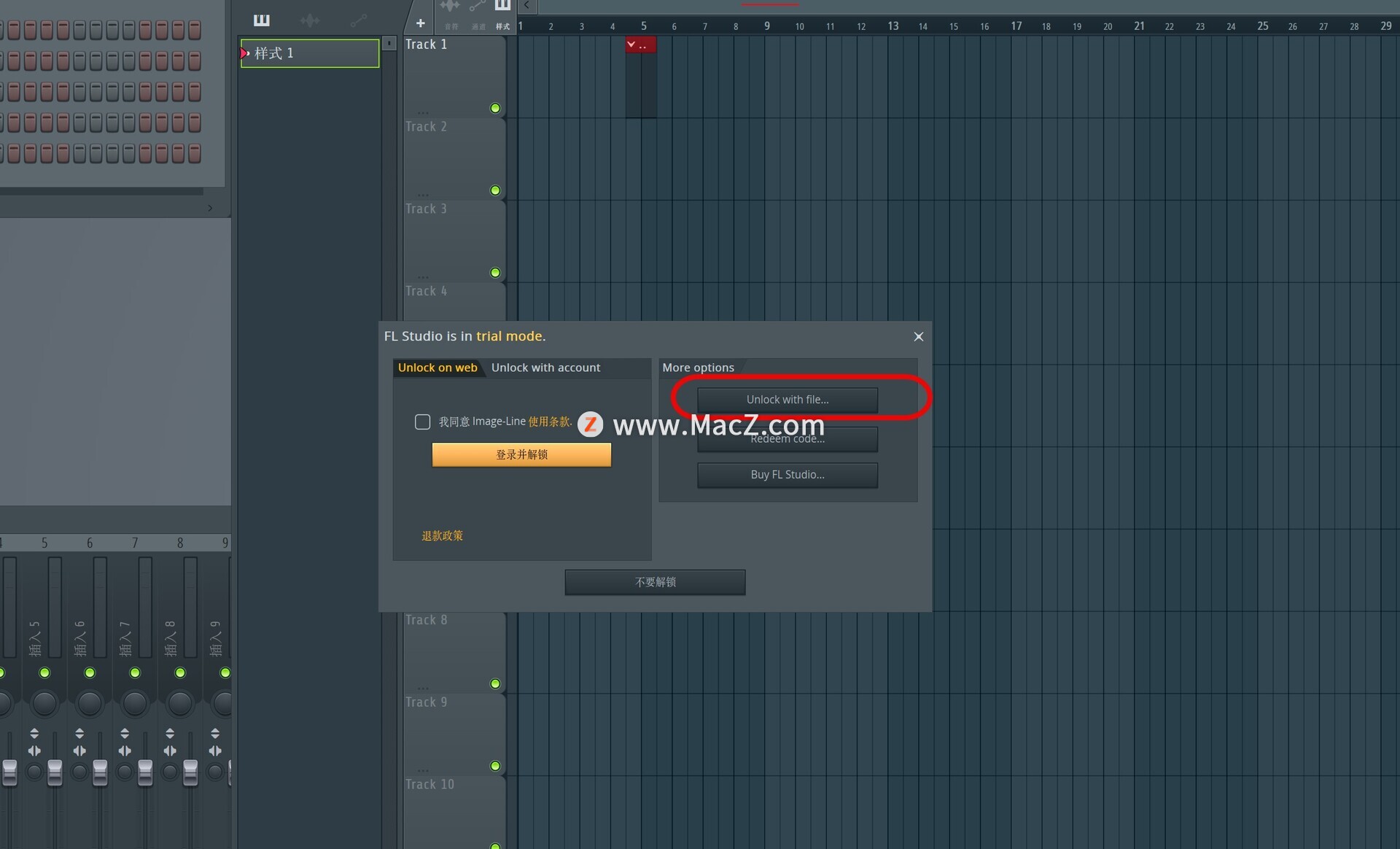Screen dimensions: 1400x849
Task: Mute mixer insert 6 via green LED
Action: click(90, 672)
